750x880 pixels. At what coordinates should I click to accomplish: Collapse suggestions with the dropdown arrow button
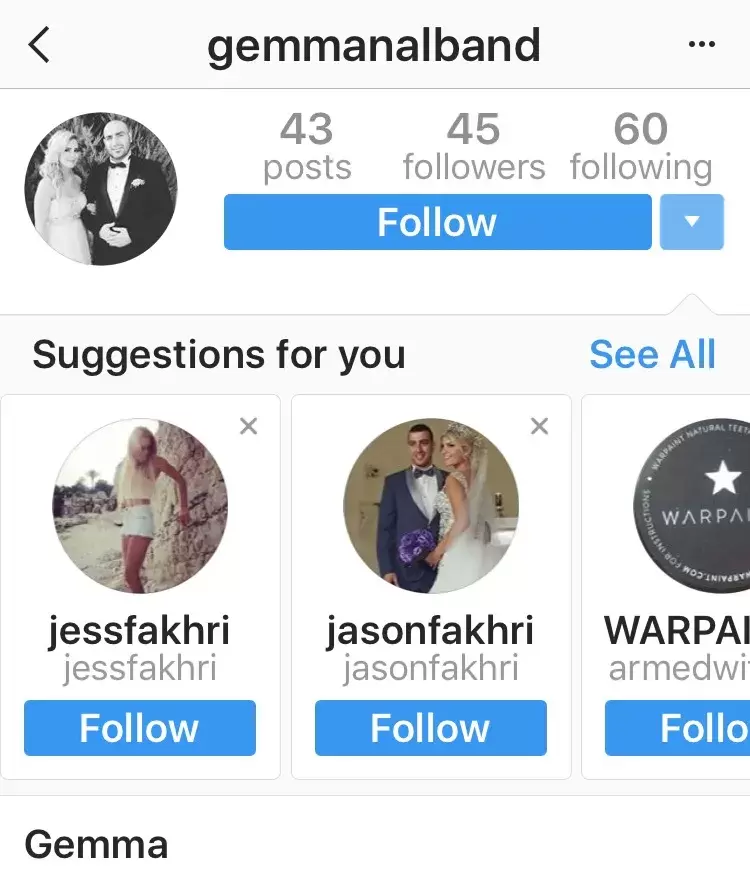[x=692, y=222]
